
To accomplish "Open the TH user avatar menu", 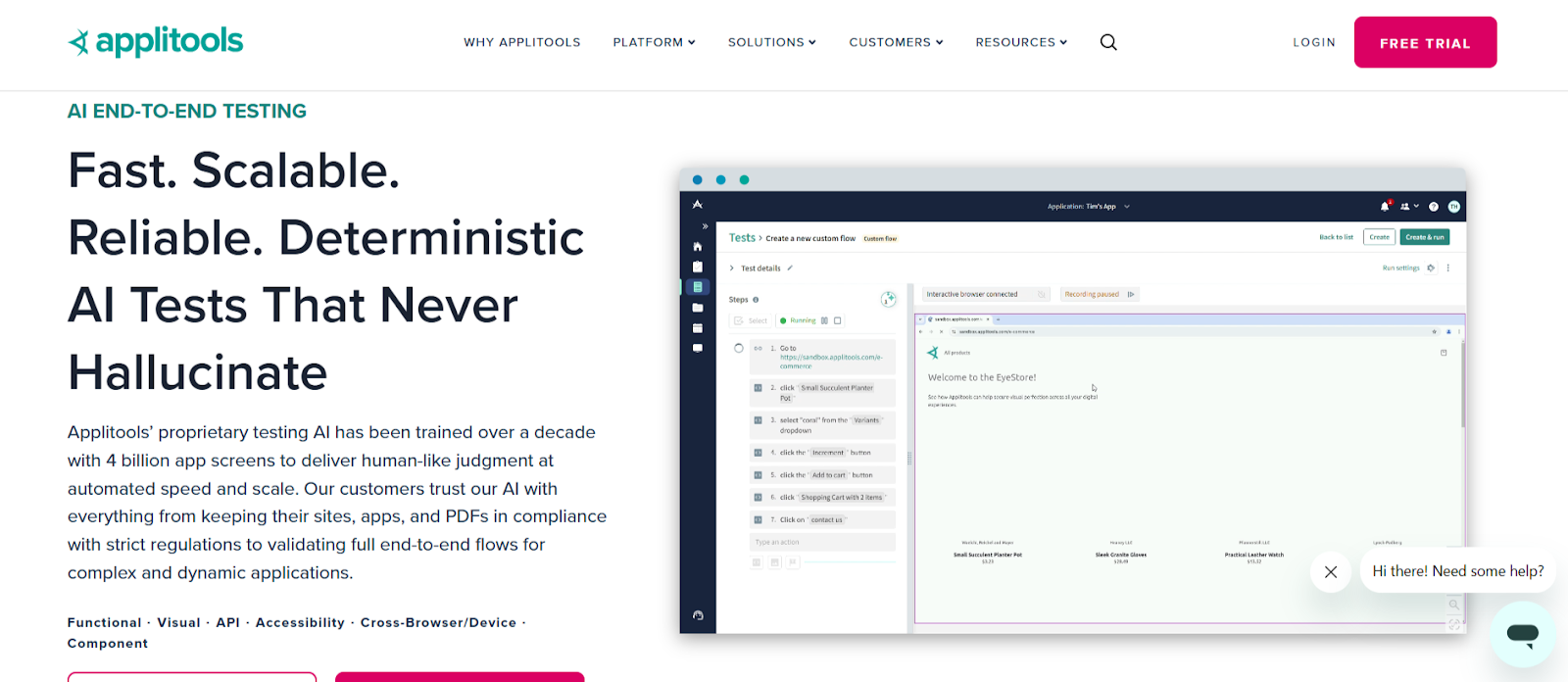I will 1454,207.
